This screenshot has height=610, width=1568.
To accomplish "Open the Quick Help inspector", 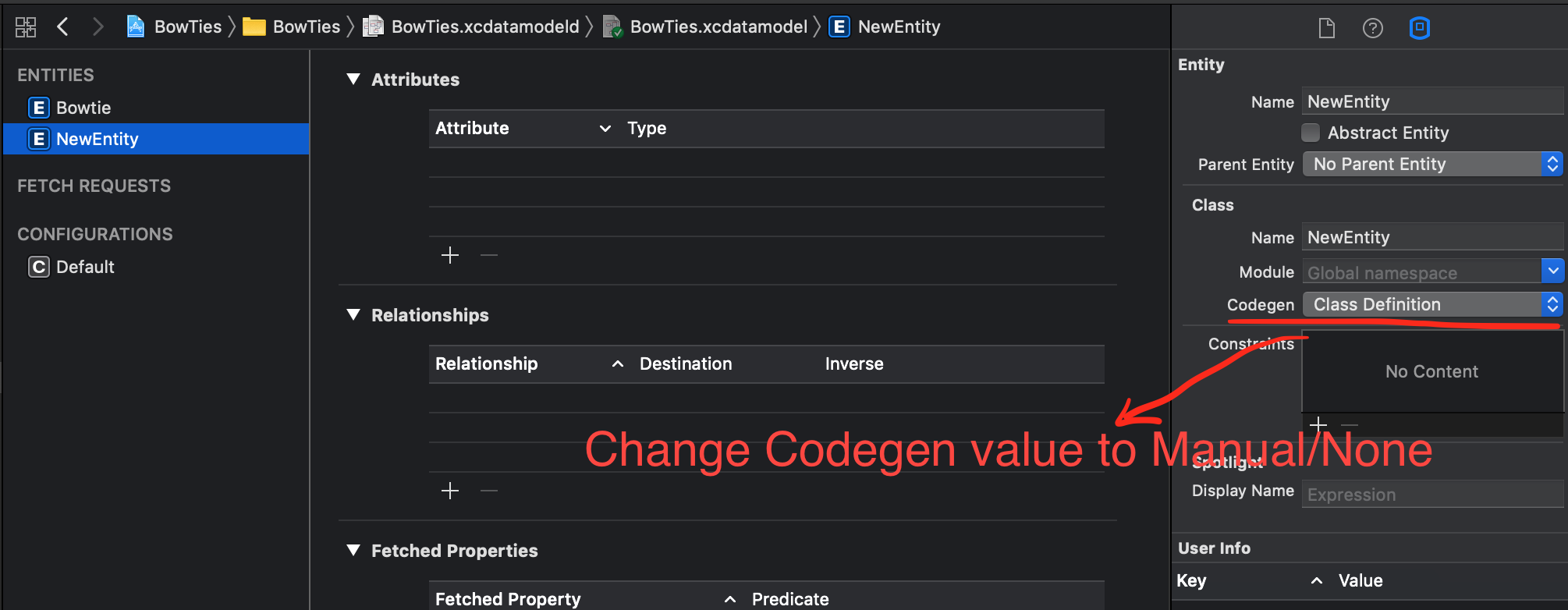I will (1373, 29).
